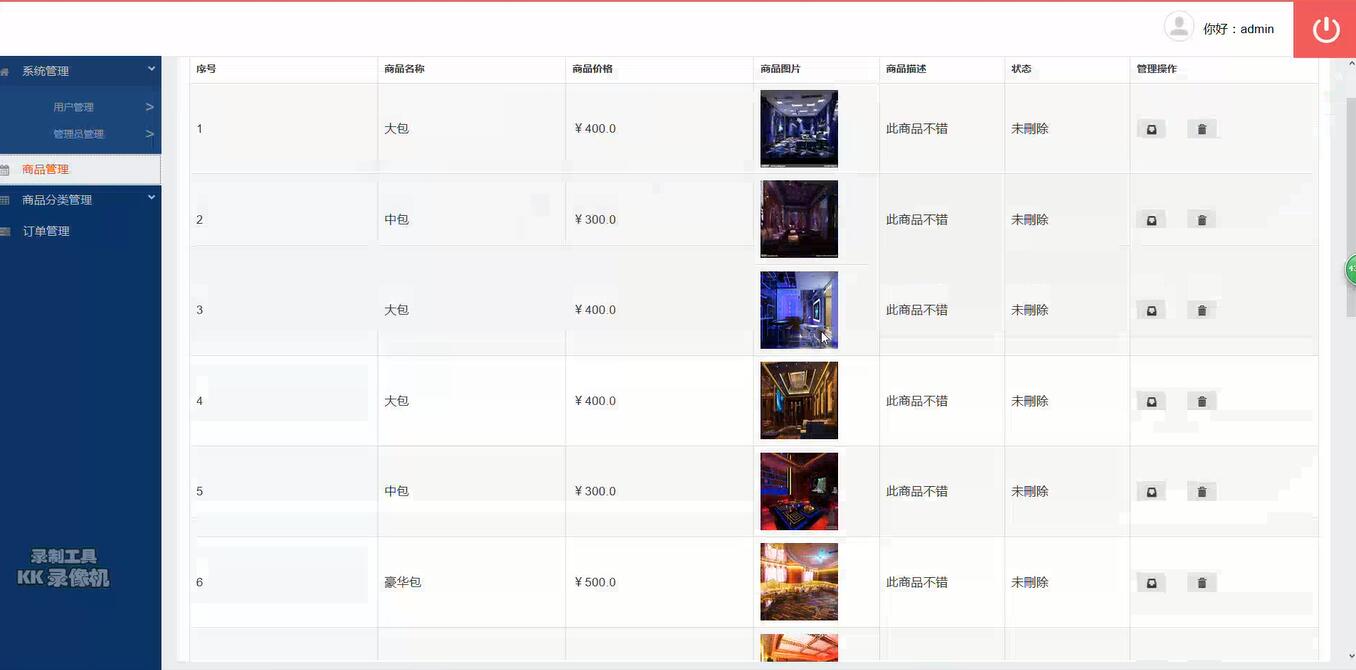
Task: Click the calendar icon beside 商品管理
Action: (x=4, y=170)
